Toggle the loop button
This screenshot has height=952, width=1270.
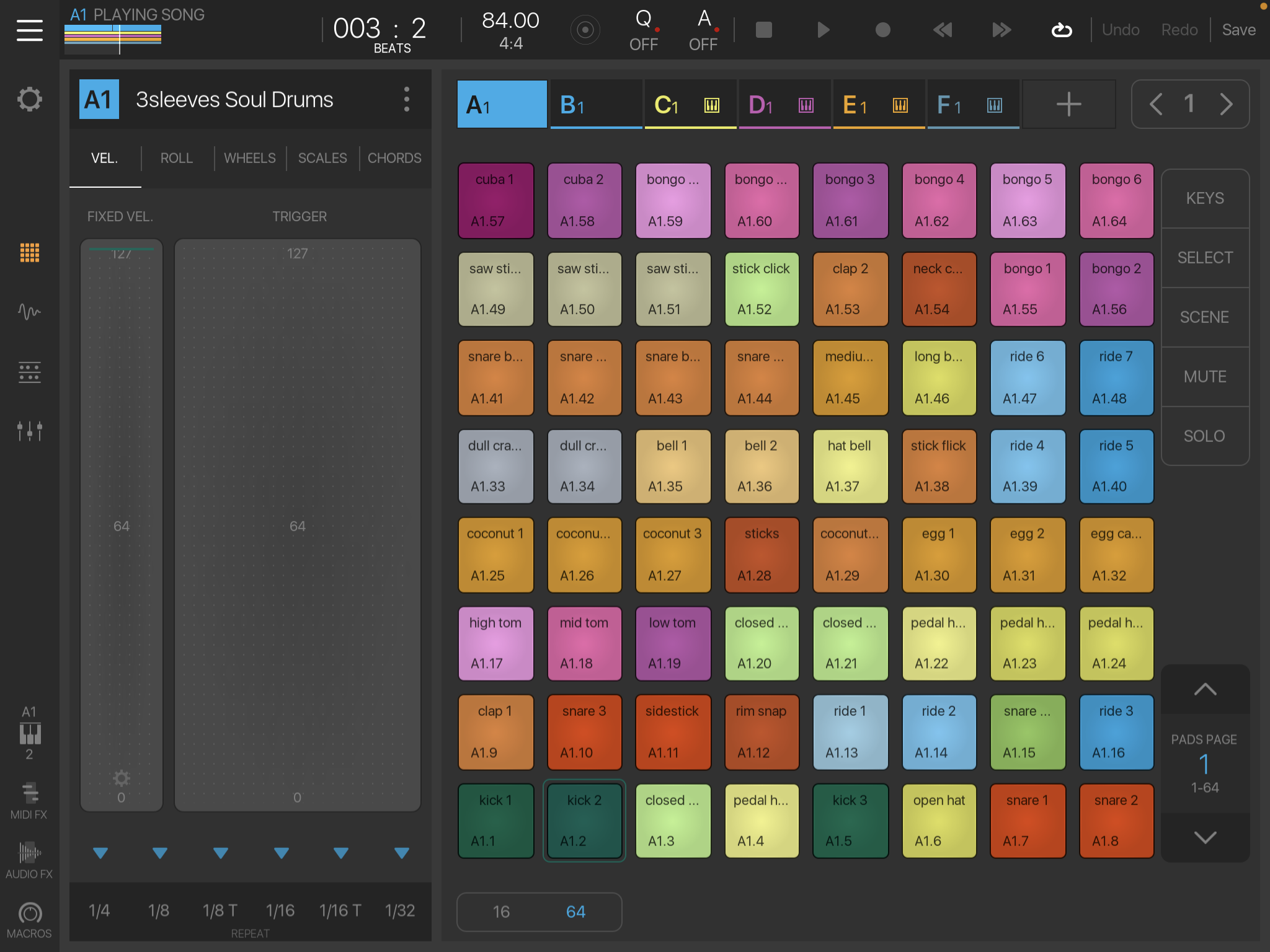tap(1061, 30)
